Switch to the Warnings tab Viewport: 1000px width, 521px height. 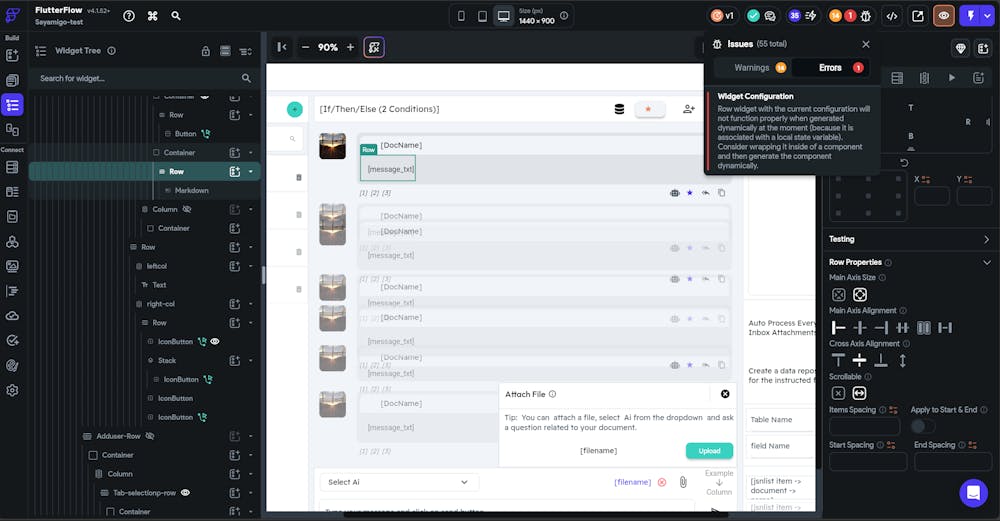pos(752,68)
